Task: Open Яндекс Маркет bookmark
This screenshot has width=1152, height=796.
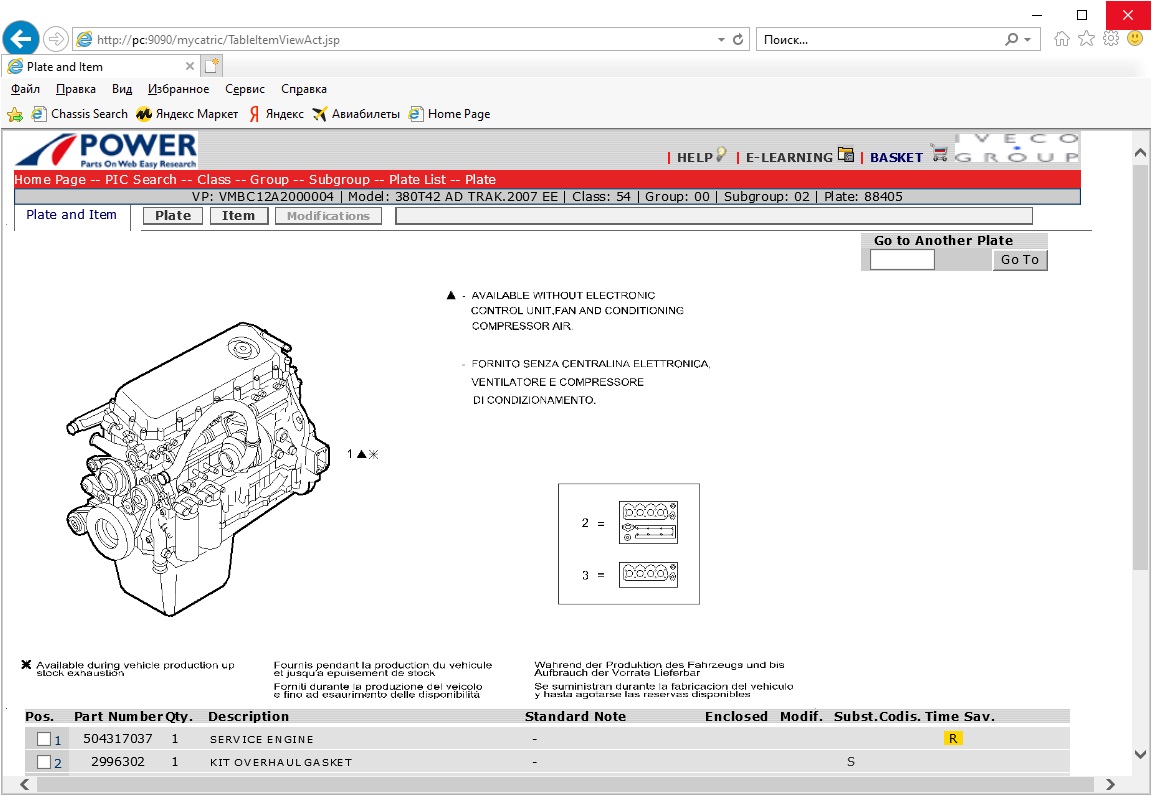Action: (187, 114)
